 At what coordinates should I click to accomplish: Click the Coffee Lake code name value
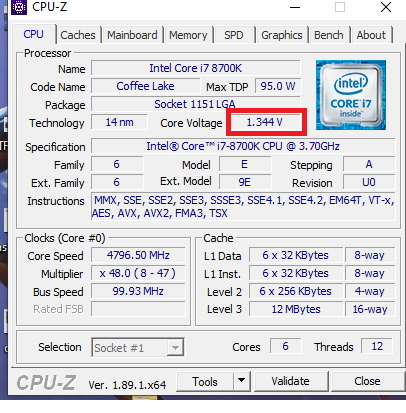pyautogui.click(x=145, y=86)
